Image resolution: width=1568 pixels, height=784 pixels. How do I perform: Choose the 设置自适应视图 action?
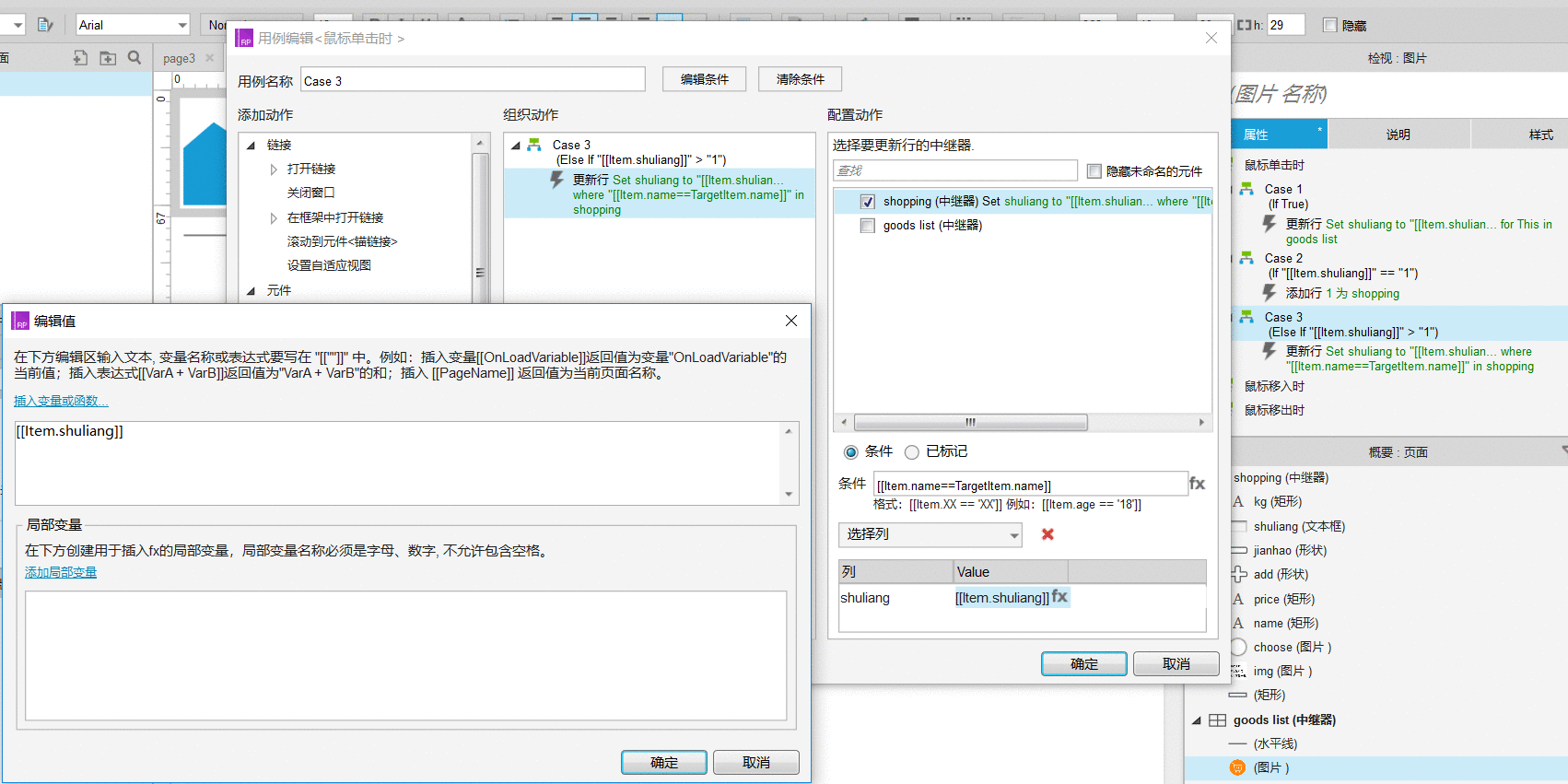pyautogui.click(x=329, y=265)
